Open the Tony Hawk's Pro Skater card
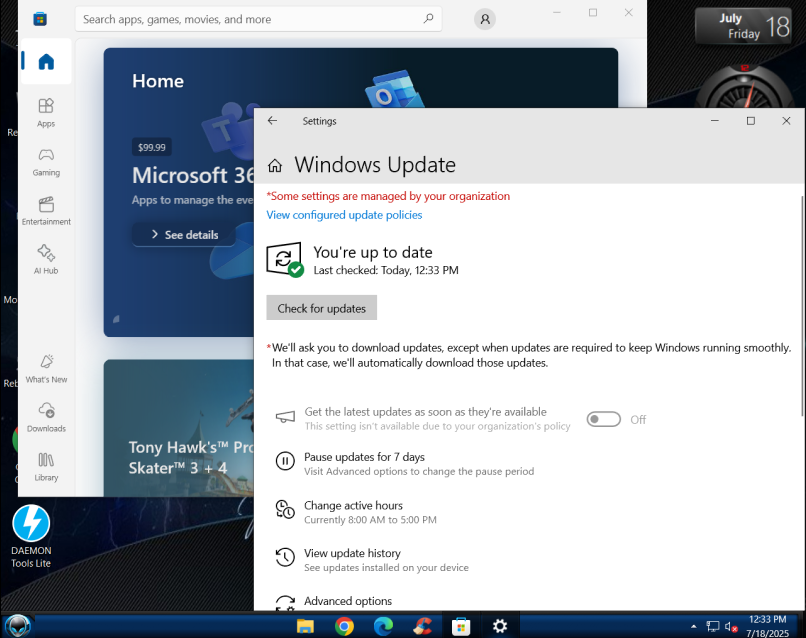 178,428
